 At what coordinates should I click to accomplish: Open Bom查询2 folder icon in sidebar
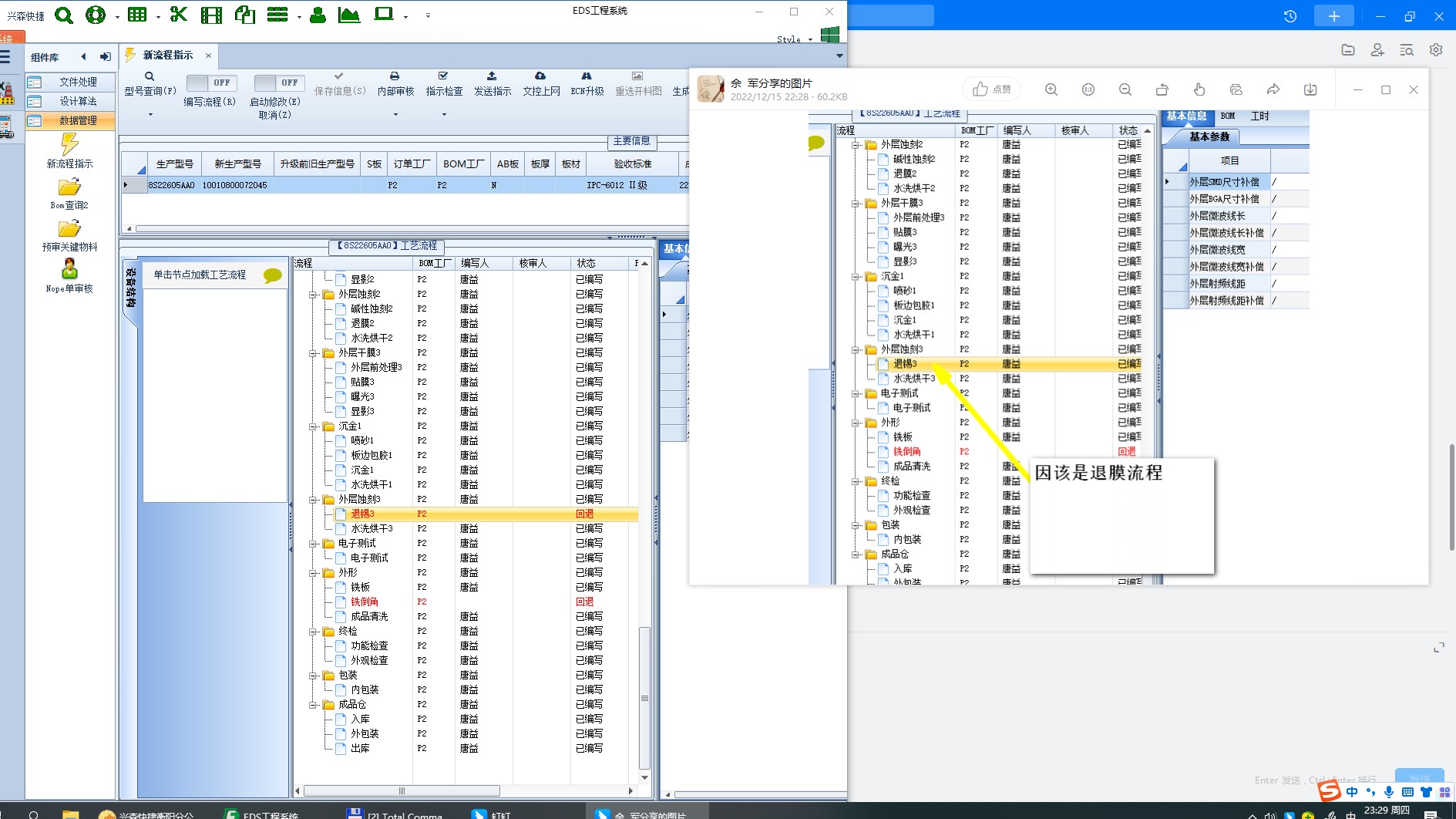(69, 187)
